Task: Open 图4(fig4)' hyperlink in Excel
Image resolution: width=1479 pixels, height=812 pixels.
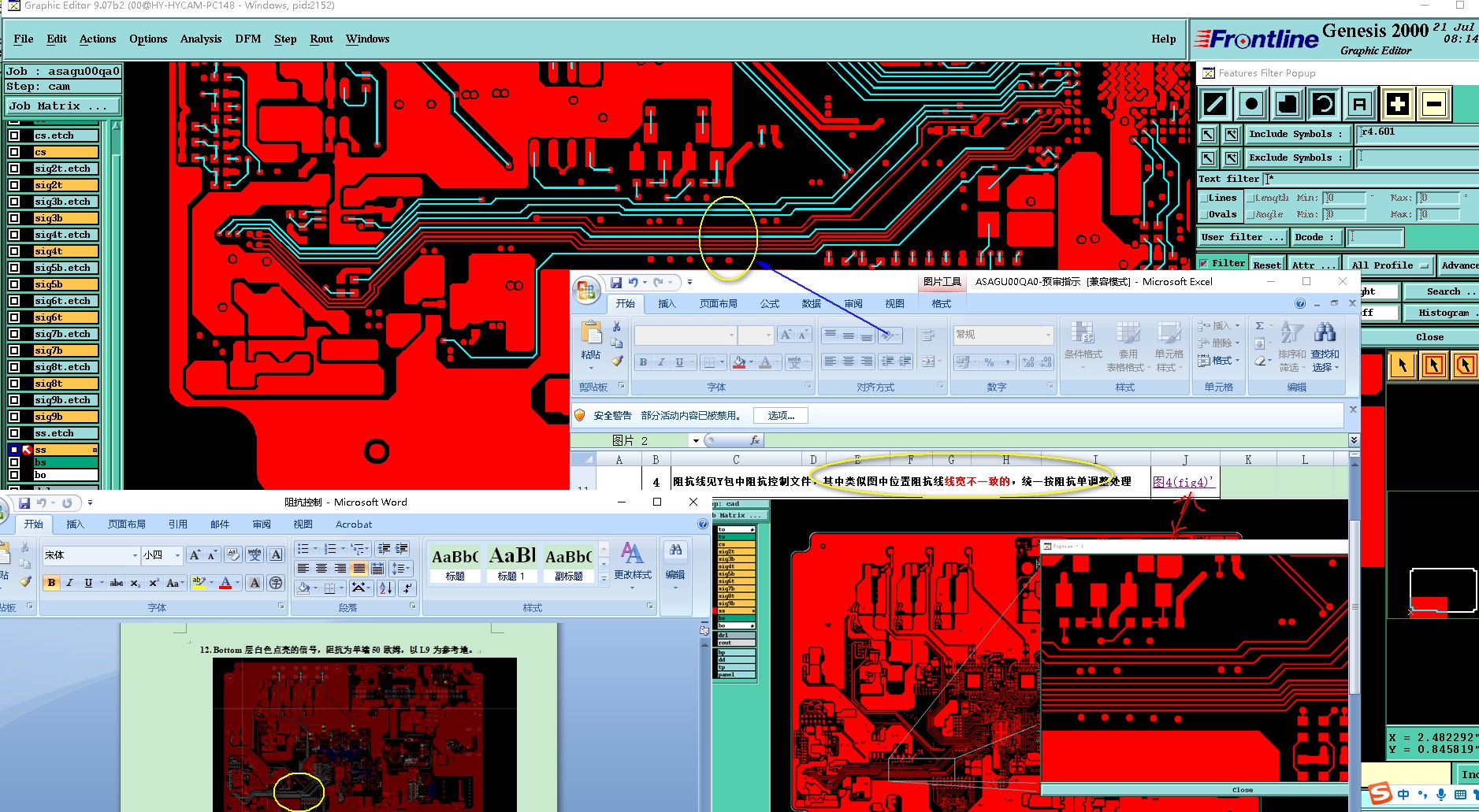Action: pos(1183,482)
